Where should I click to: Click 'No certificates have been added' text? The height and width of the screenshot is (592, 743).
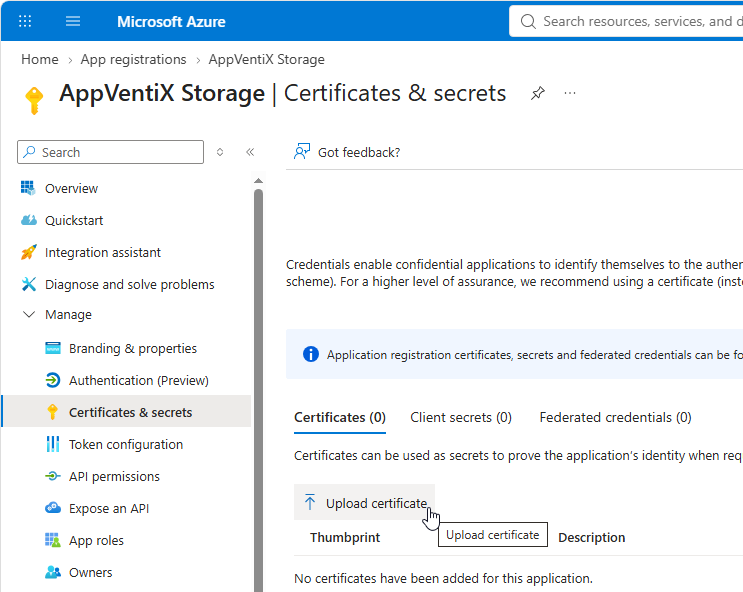tap(443, 579)
